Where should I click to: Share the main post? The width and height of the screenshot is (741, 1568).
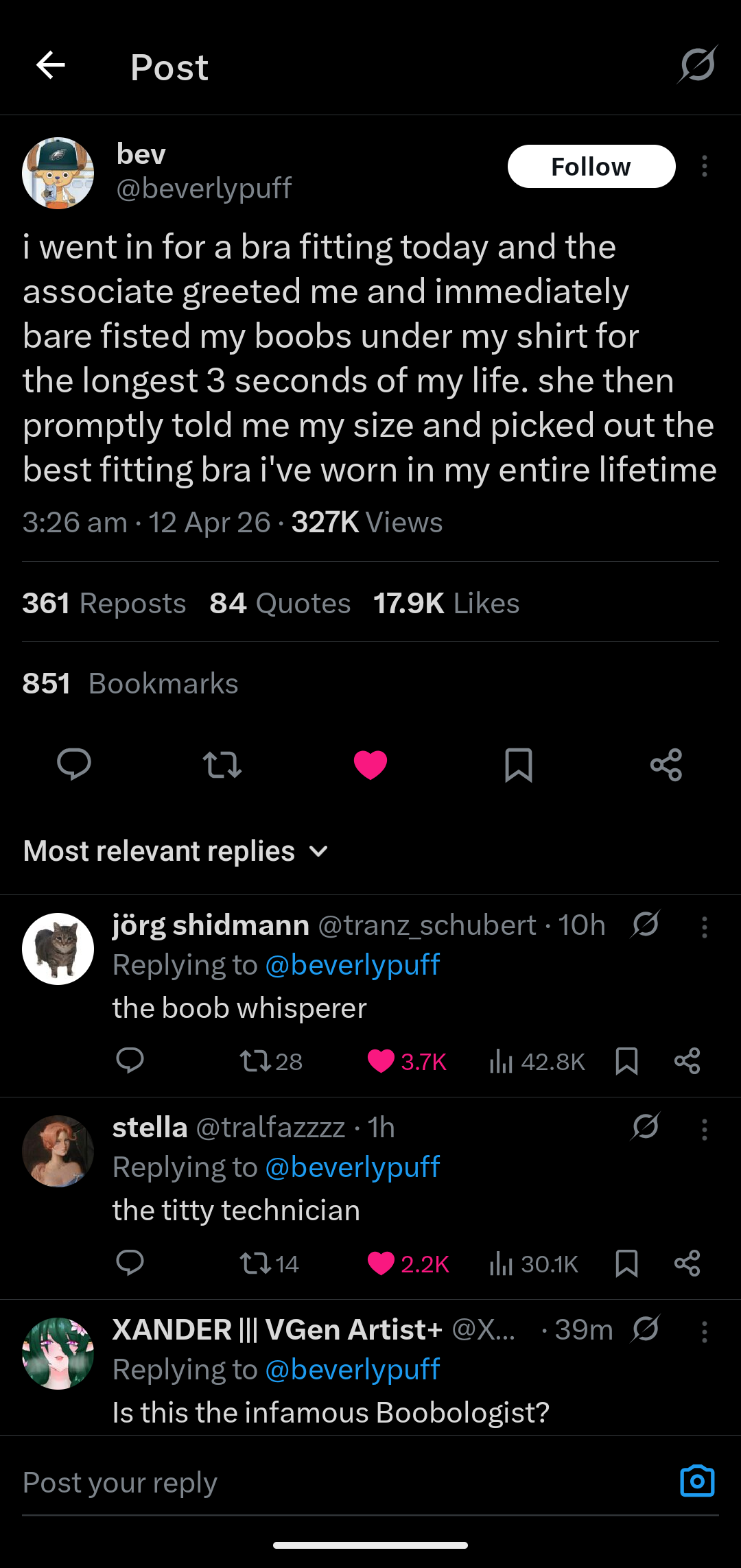666,764
